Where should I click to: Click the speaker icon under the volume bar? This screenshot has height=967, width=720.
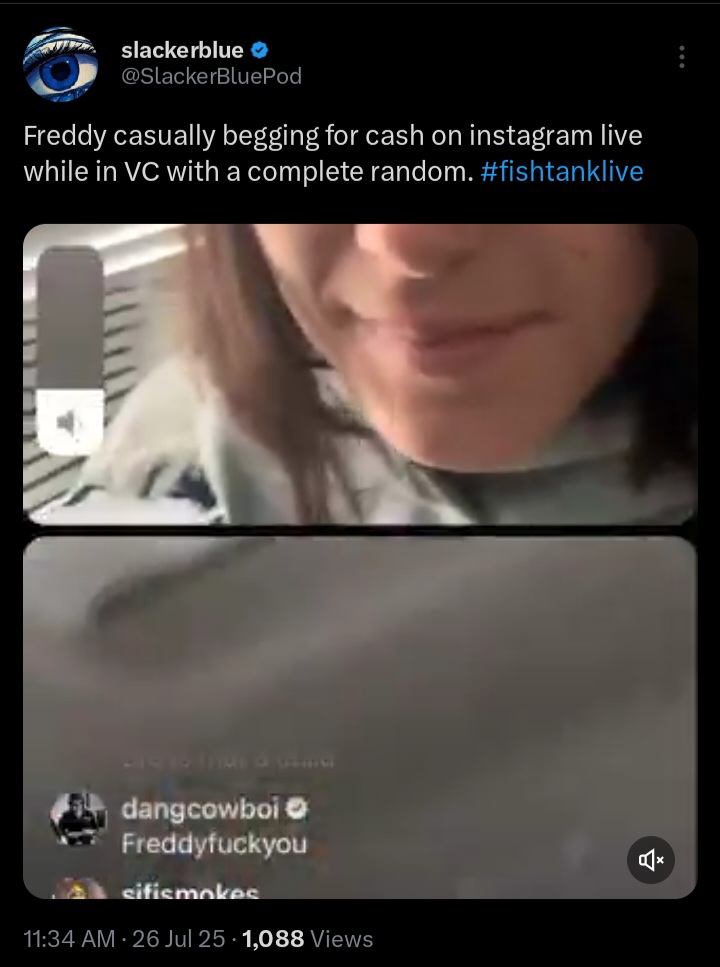70,422
